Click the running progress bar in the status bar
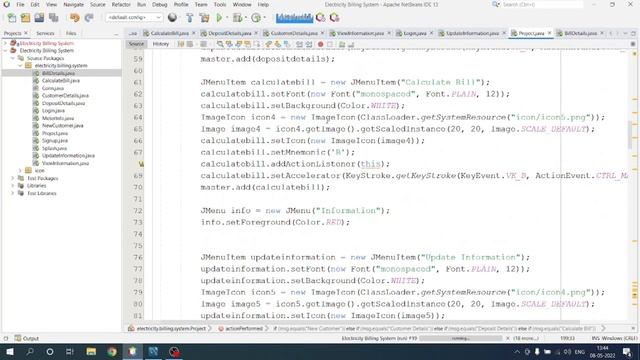 pyautogui.click(x=460, y=338)
